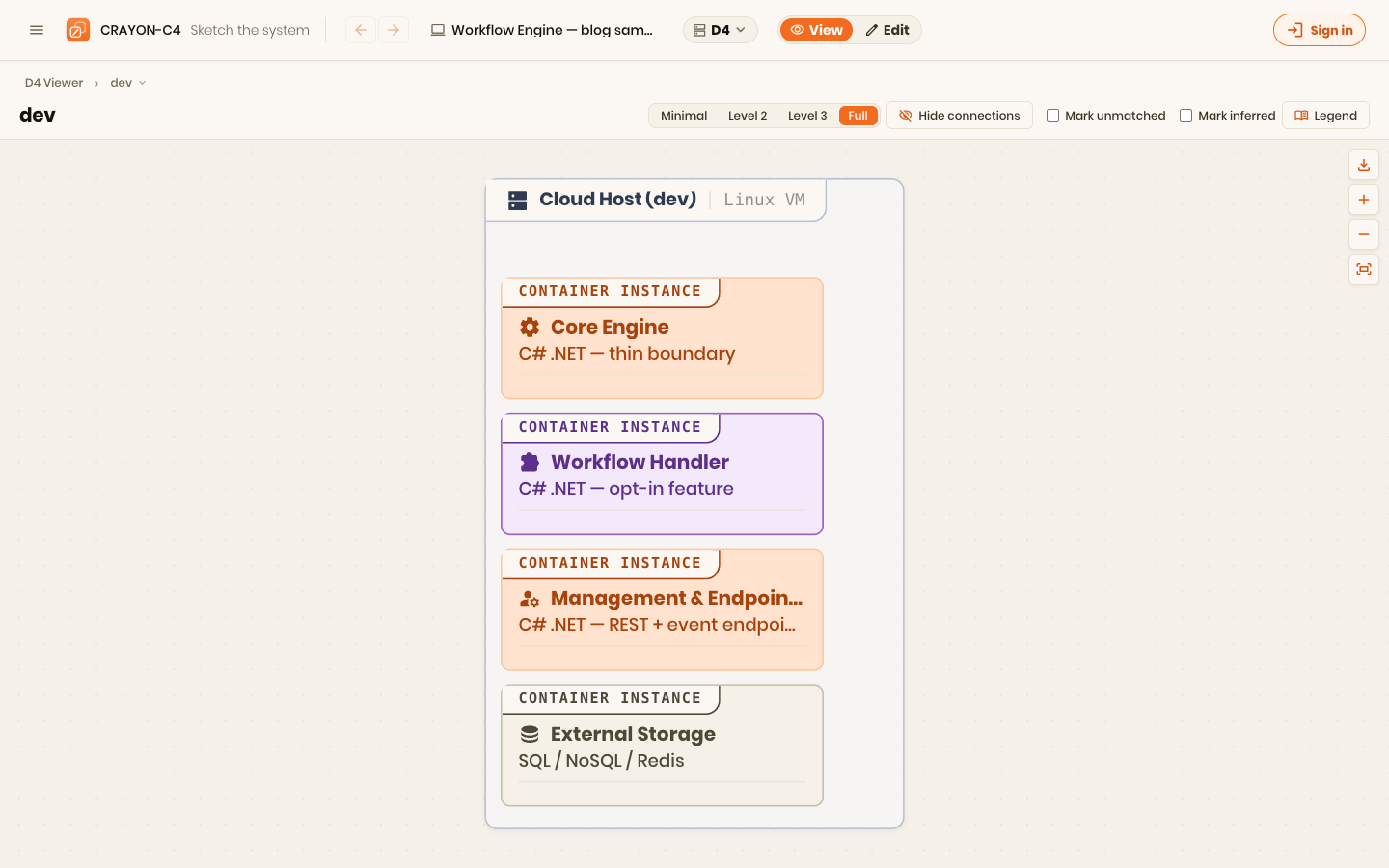Go to D4 Viewer breadcrumb
Image resolution: width=1389 pixels, height=868 pixels.
tap(54, 83)
